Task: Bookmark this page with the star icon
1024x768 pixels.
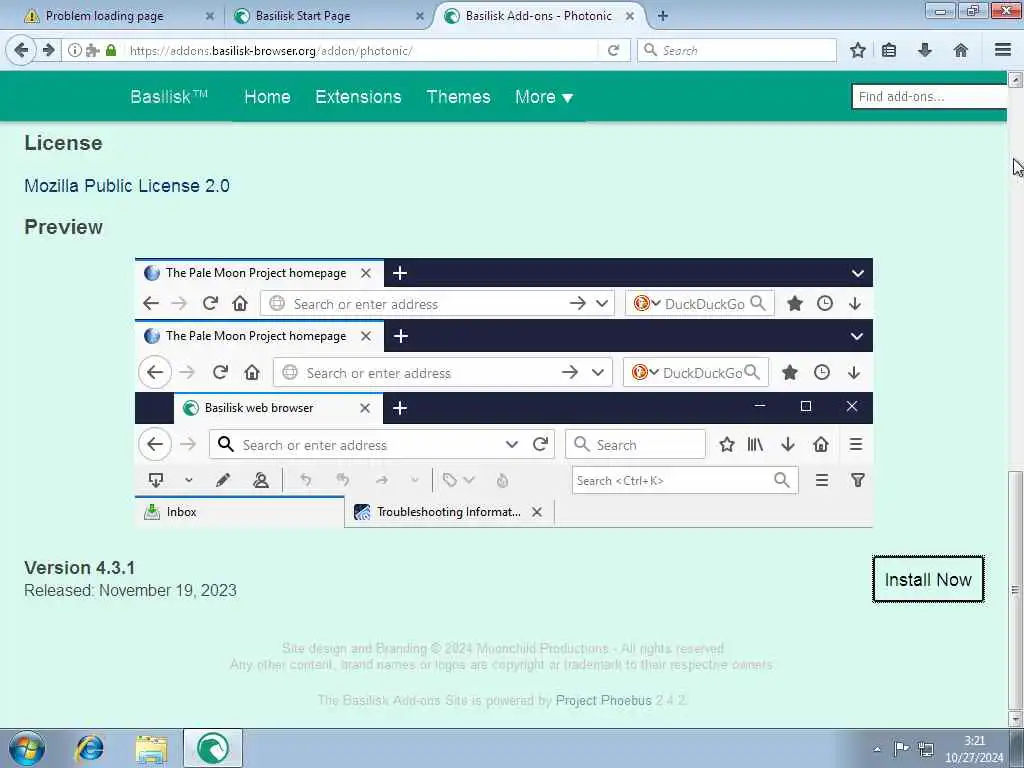Action: tap(857, 50)
